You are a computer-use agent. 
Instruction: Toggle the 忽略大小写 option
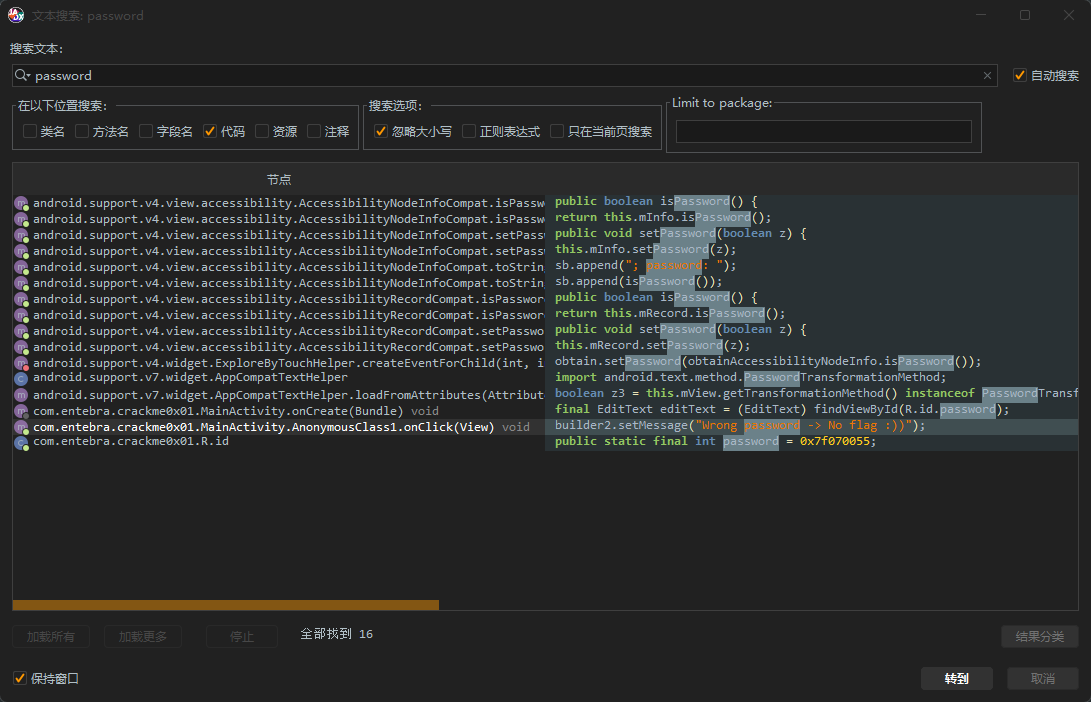[381, 131]
